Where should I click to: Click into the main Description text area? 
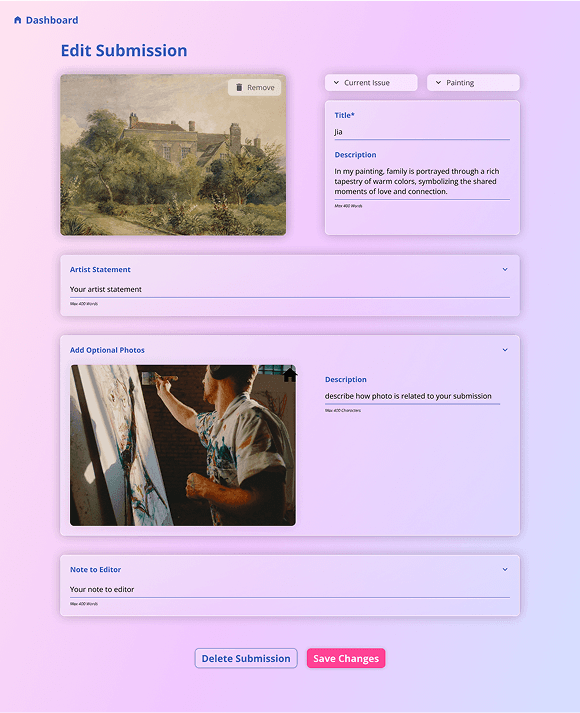pos(422,181)
